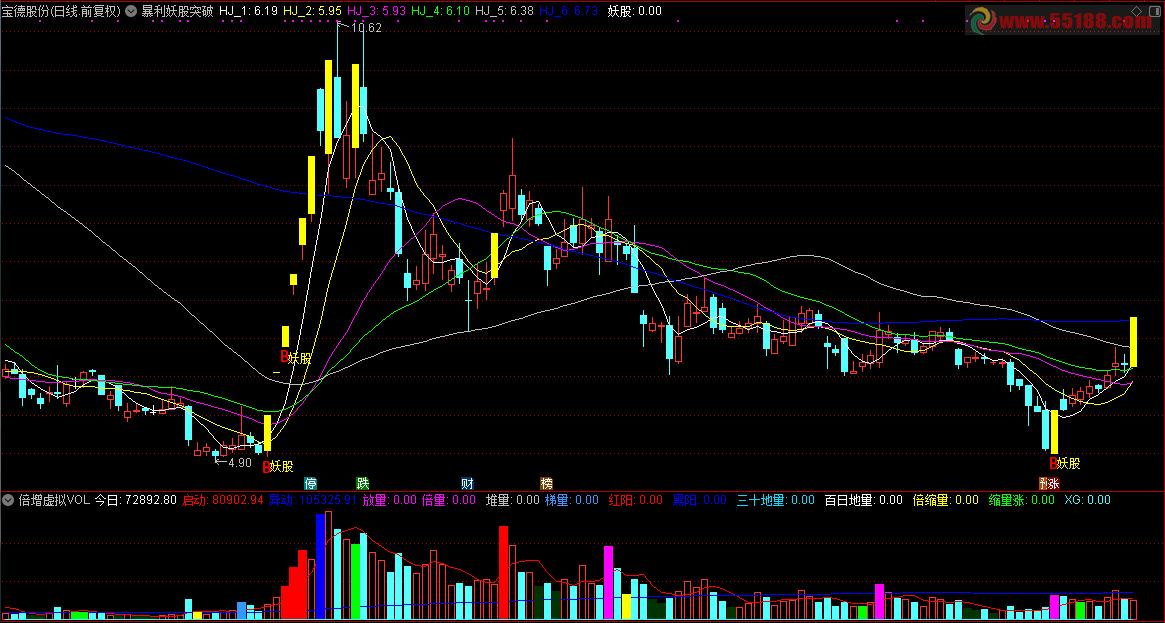
Task: Click the 财 event marker icon
Action: [x=467, y=483]
